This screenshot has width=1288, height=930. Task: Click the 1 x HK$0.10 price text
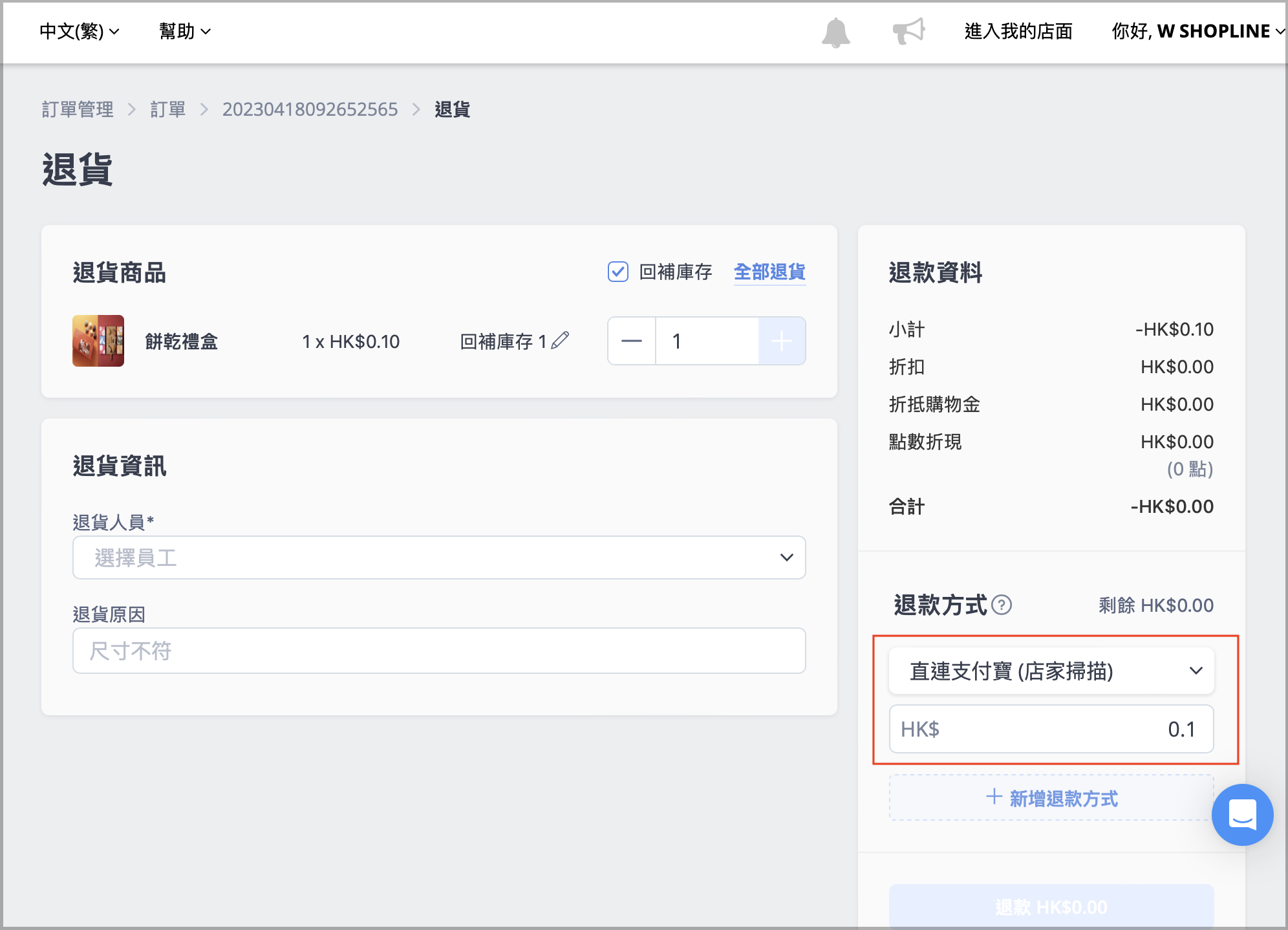351,341
